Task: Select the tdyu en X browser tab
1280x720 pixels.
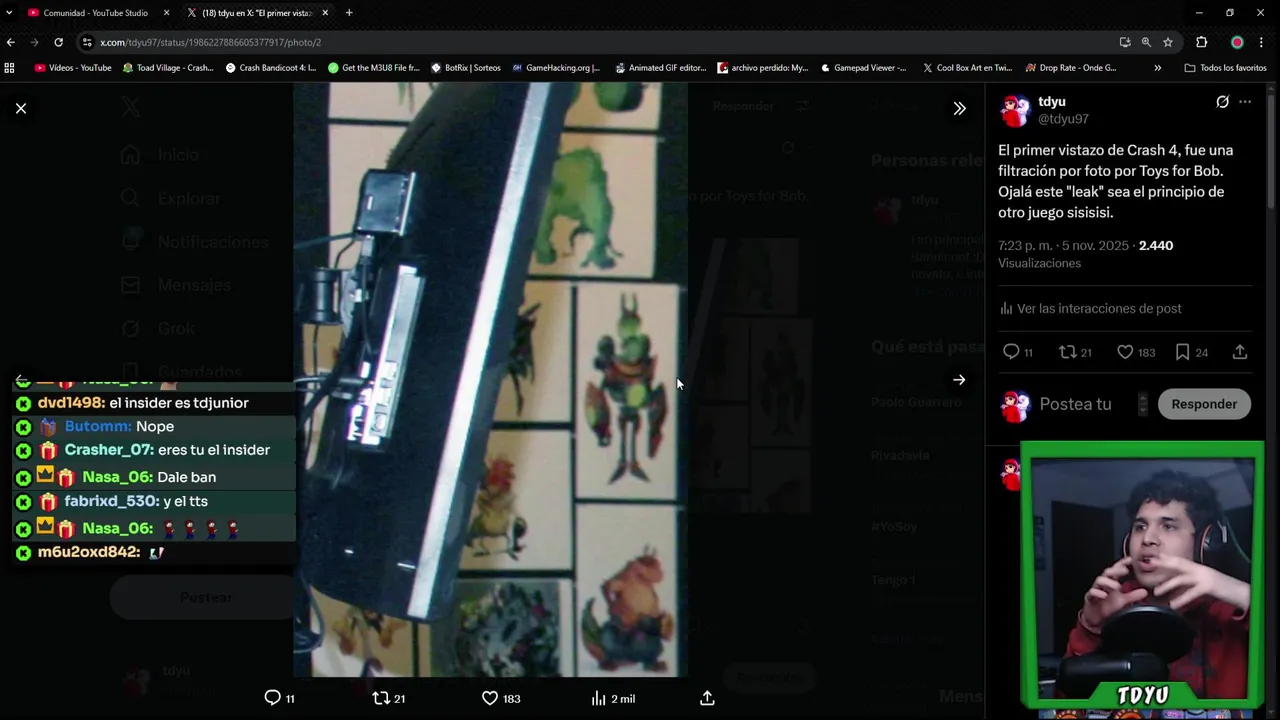Action: tap(256, 13)
